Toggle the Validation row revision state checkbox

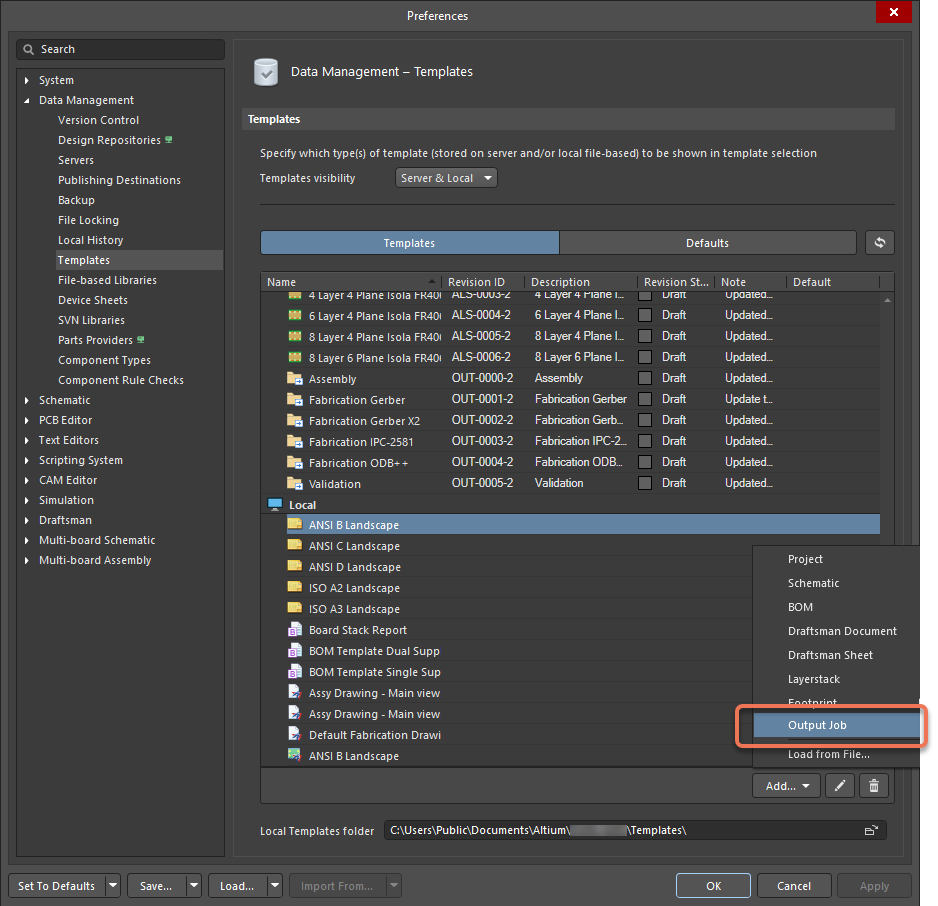point(645,484)
